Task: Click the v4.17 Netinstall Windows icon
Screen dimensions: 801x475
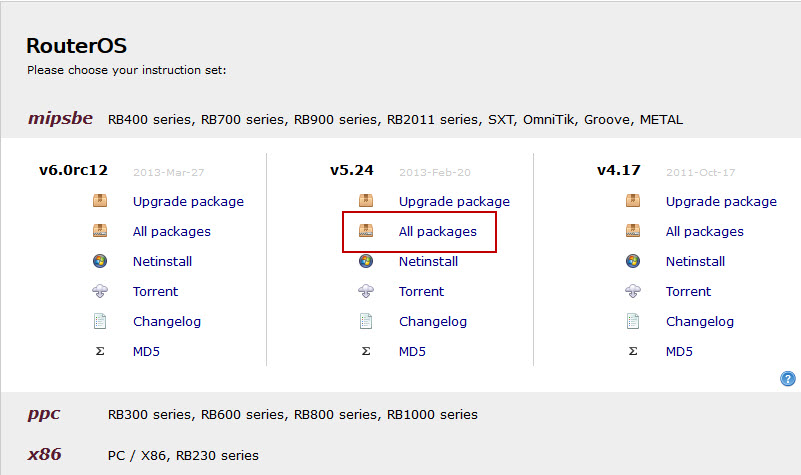Action: [633, 261]
